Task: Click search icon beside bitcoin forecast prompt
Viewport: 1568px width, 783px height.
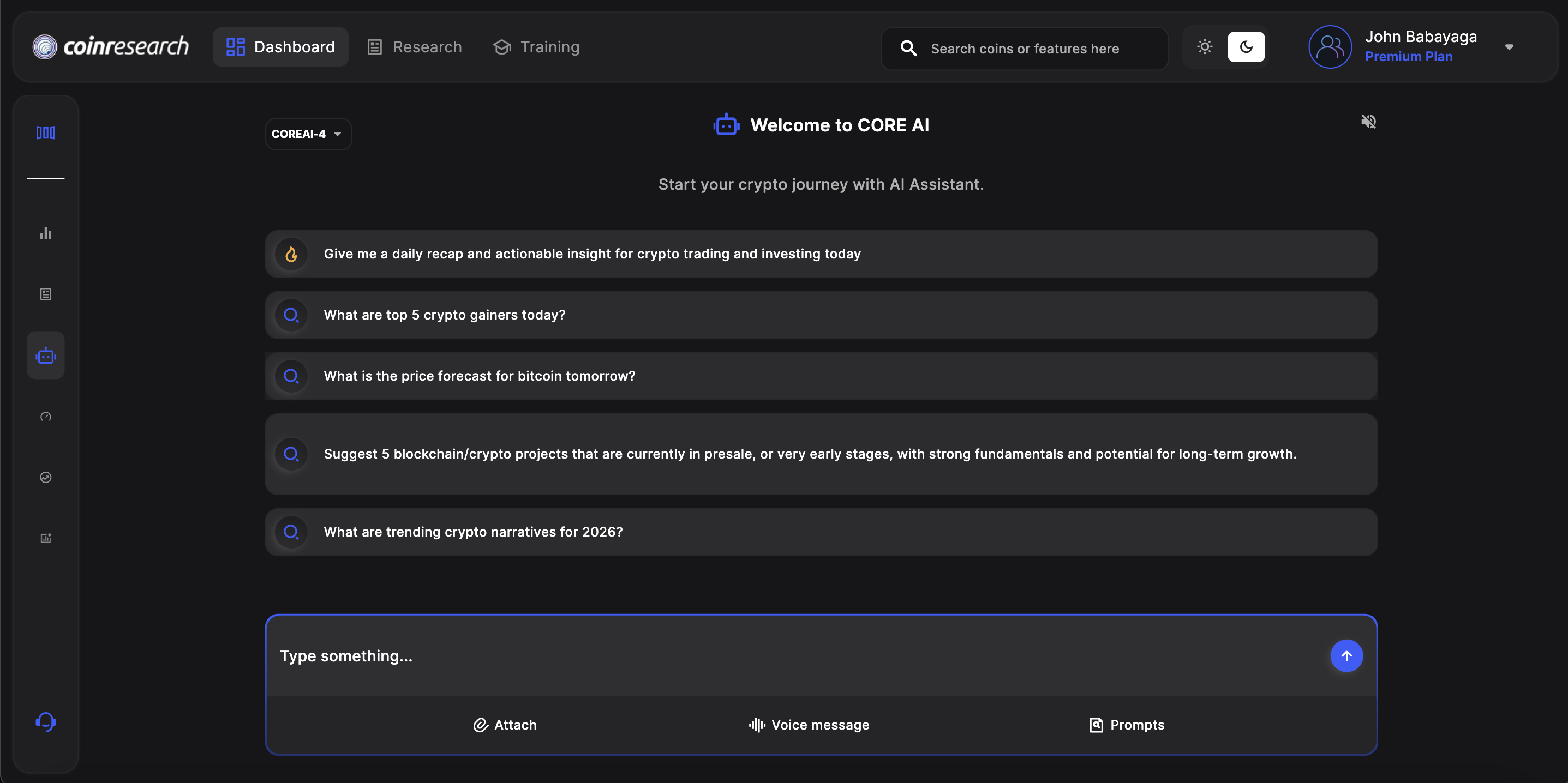Action: tap(291, 376)
